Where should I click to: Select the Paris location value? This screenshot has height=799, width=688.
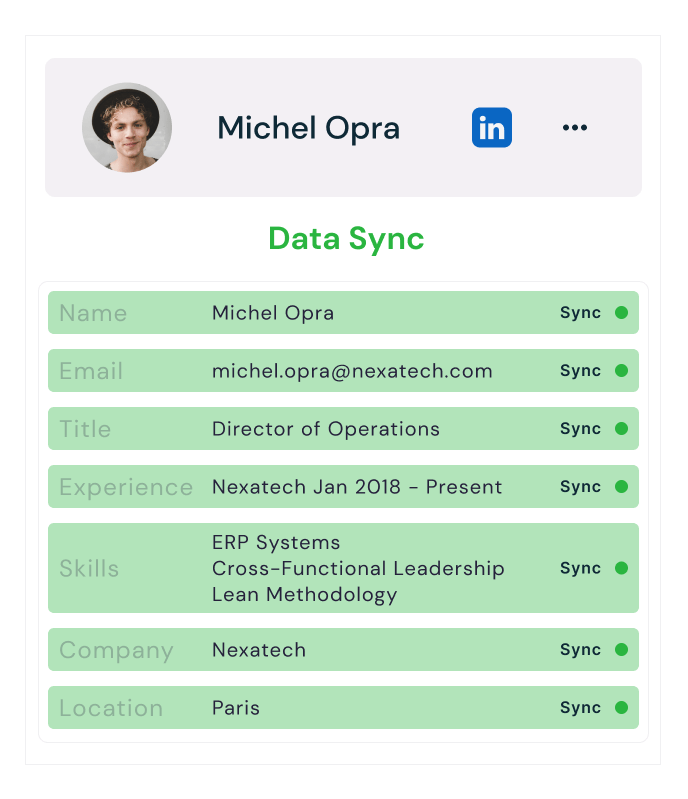pos(236,708)
